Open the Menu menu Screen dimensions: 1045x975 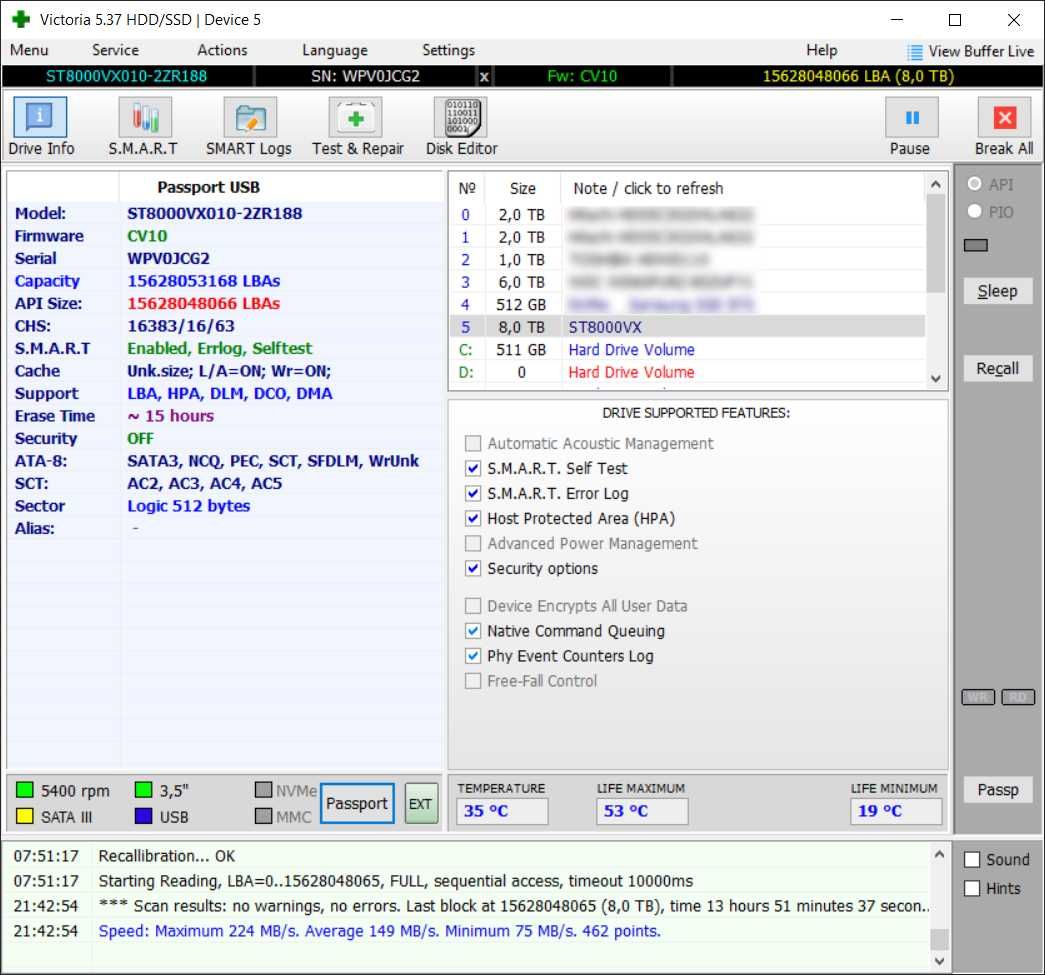coord(29,50)
